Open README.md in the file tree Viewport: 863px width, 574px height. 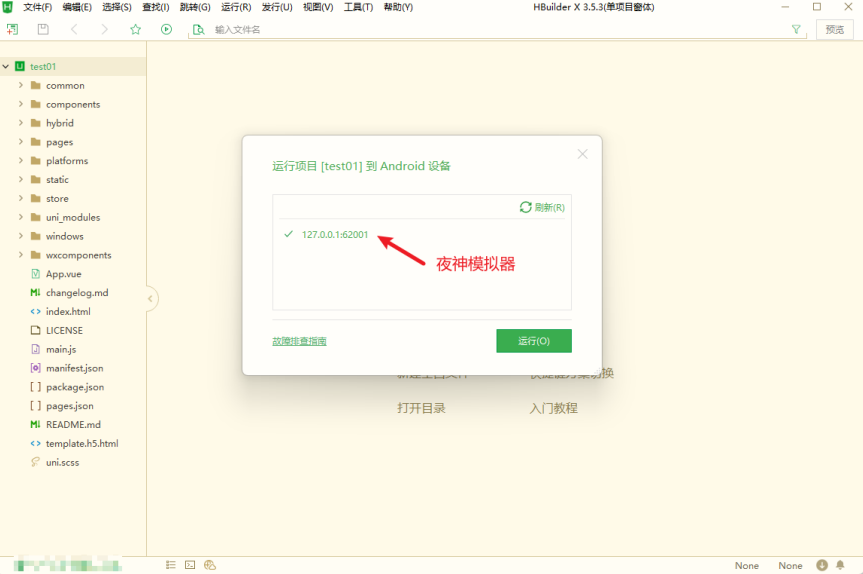click(x=73, y=424)
